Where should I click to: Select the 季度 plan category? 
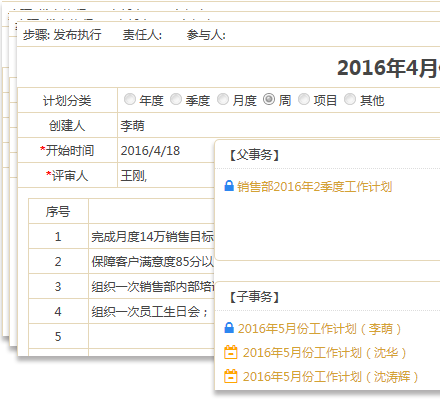(x=176, y=99)
